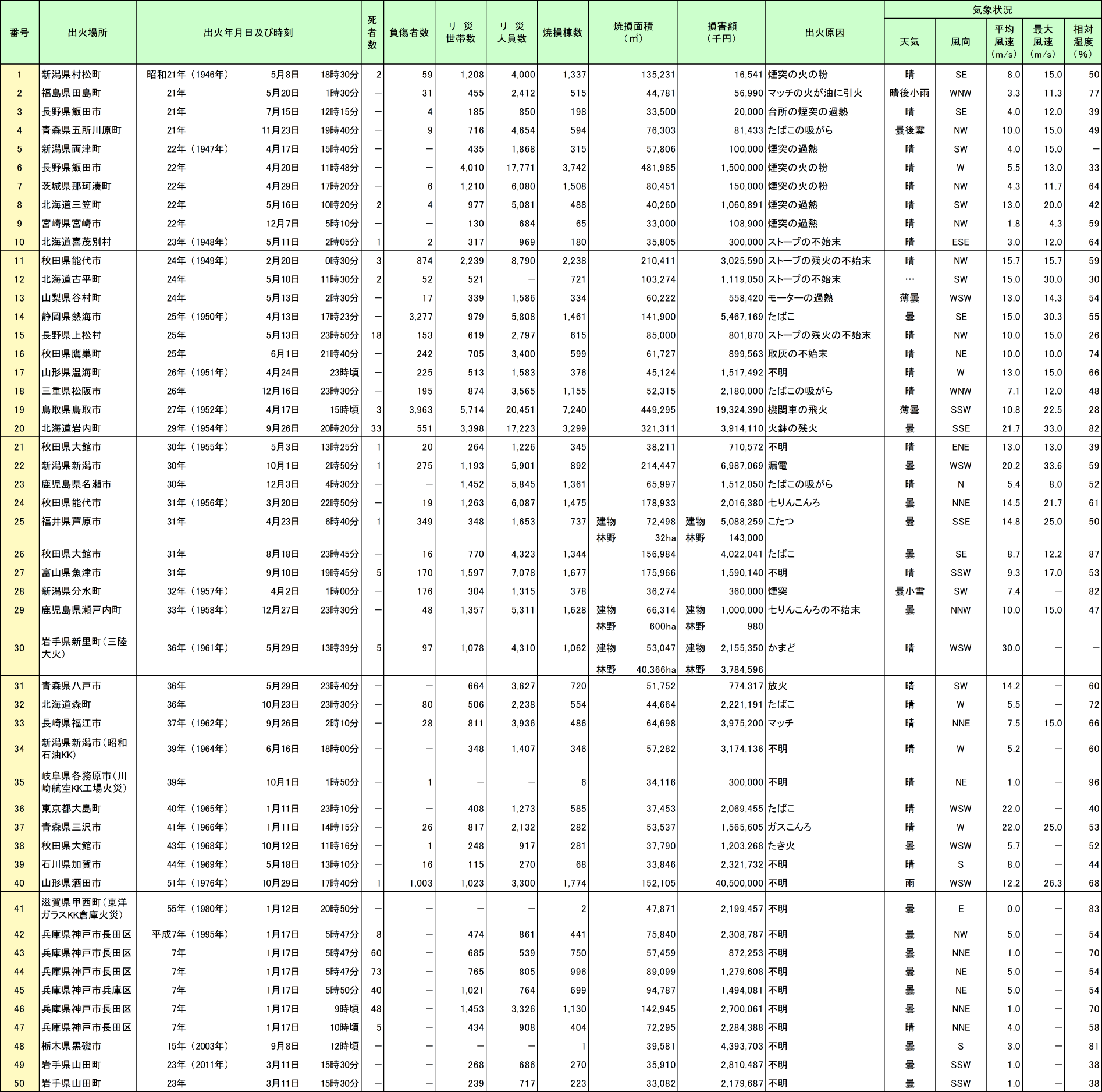Select the cell 青森県五所川原町
Screen dimensions: 1102x1092
81,130
